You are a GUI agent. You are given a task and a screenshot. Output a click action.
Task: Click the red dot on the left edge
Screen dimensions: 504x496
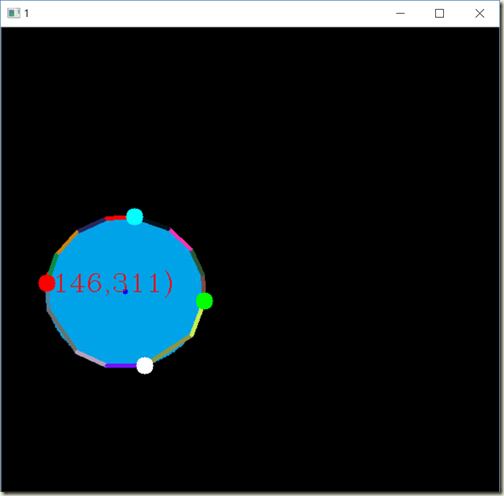coord(47,283)
